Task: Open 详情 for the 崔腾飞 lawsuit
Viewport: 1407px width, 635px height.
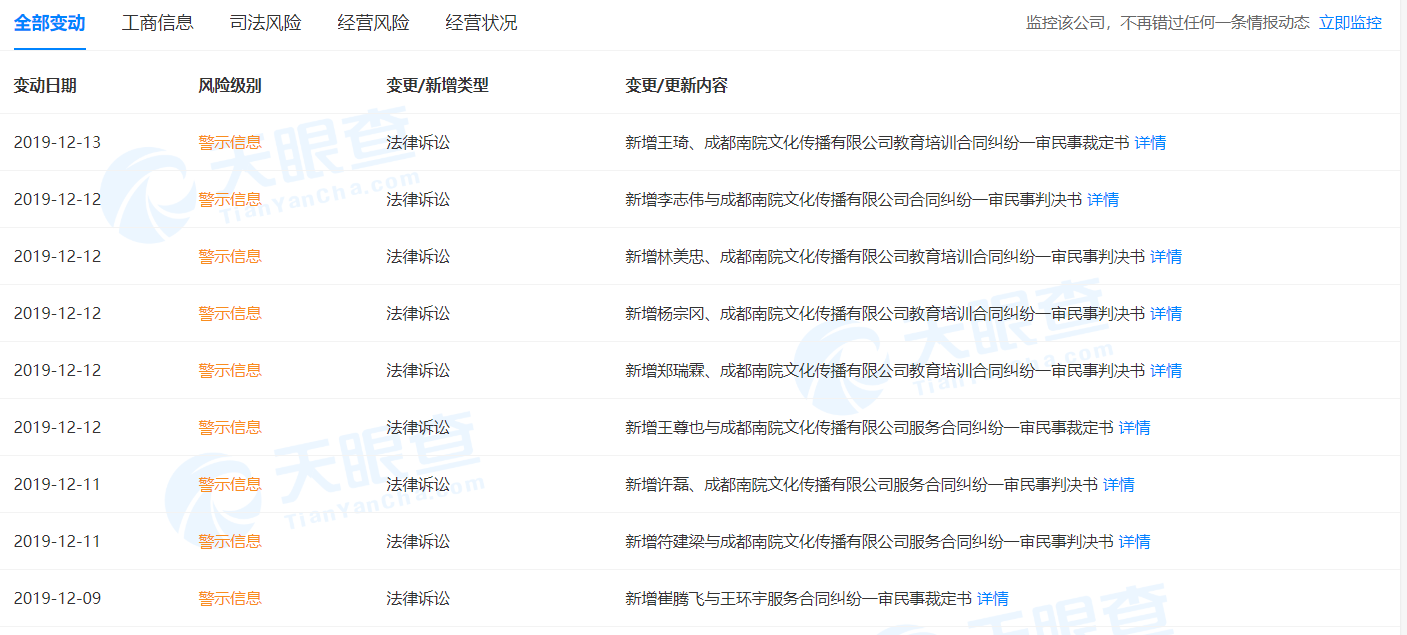Action: (x=993, y=598)
